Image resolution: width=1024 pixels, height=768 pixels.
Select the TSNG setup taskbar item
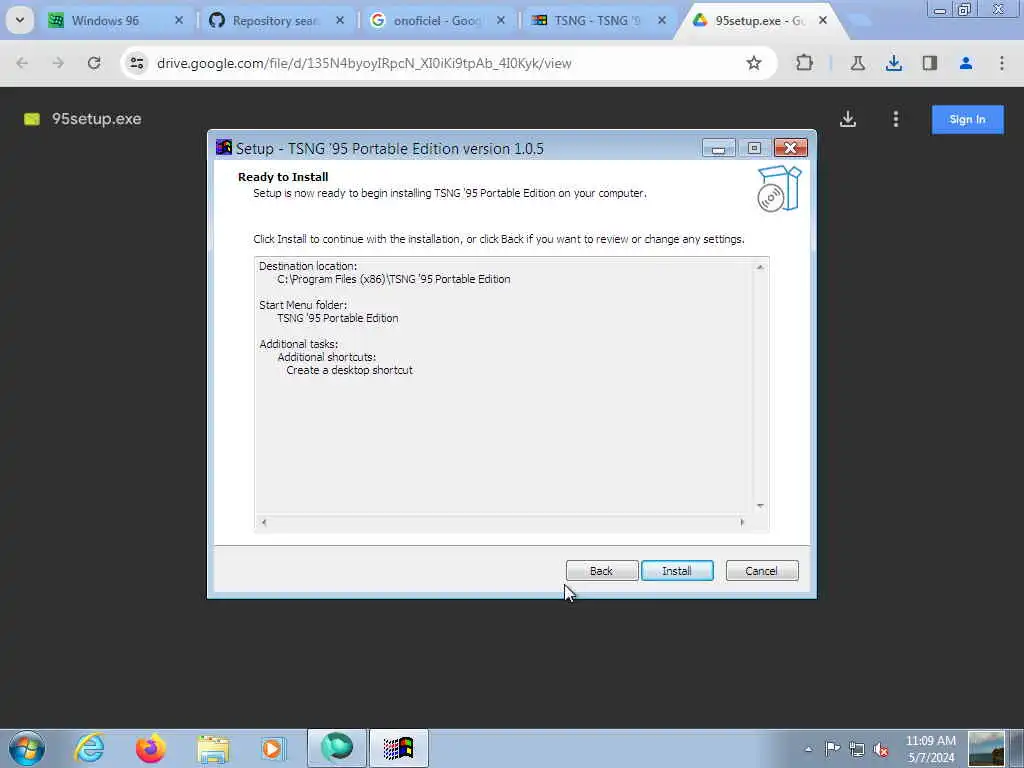[x=399, y=748]
